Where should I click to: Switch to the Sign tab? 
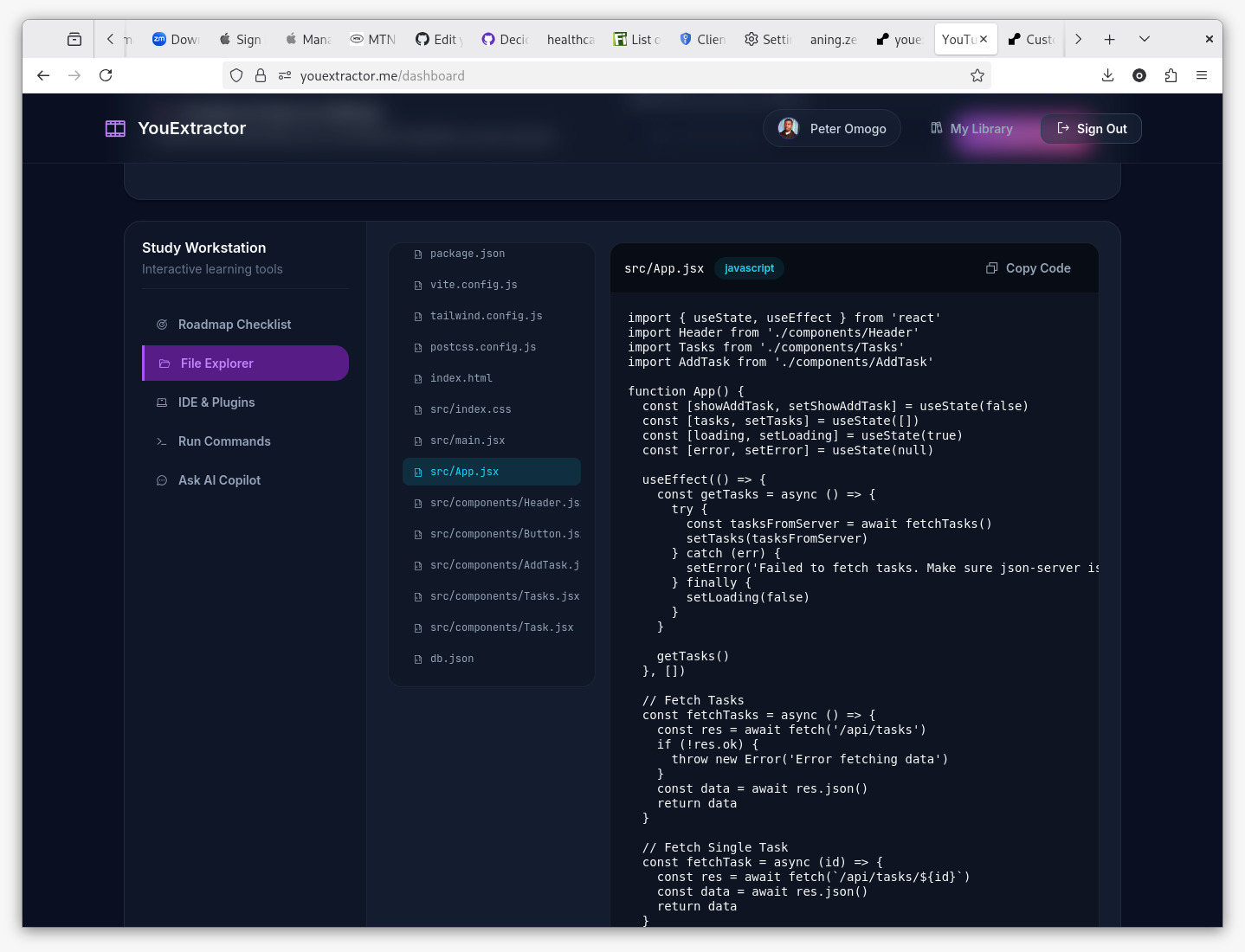point(242,39)
